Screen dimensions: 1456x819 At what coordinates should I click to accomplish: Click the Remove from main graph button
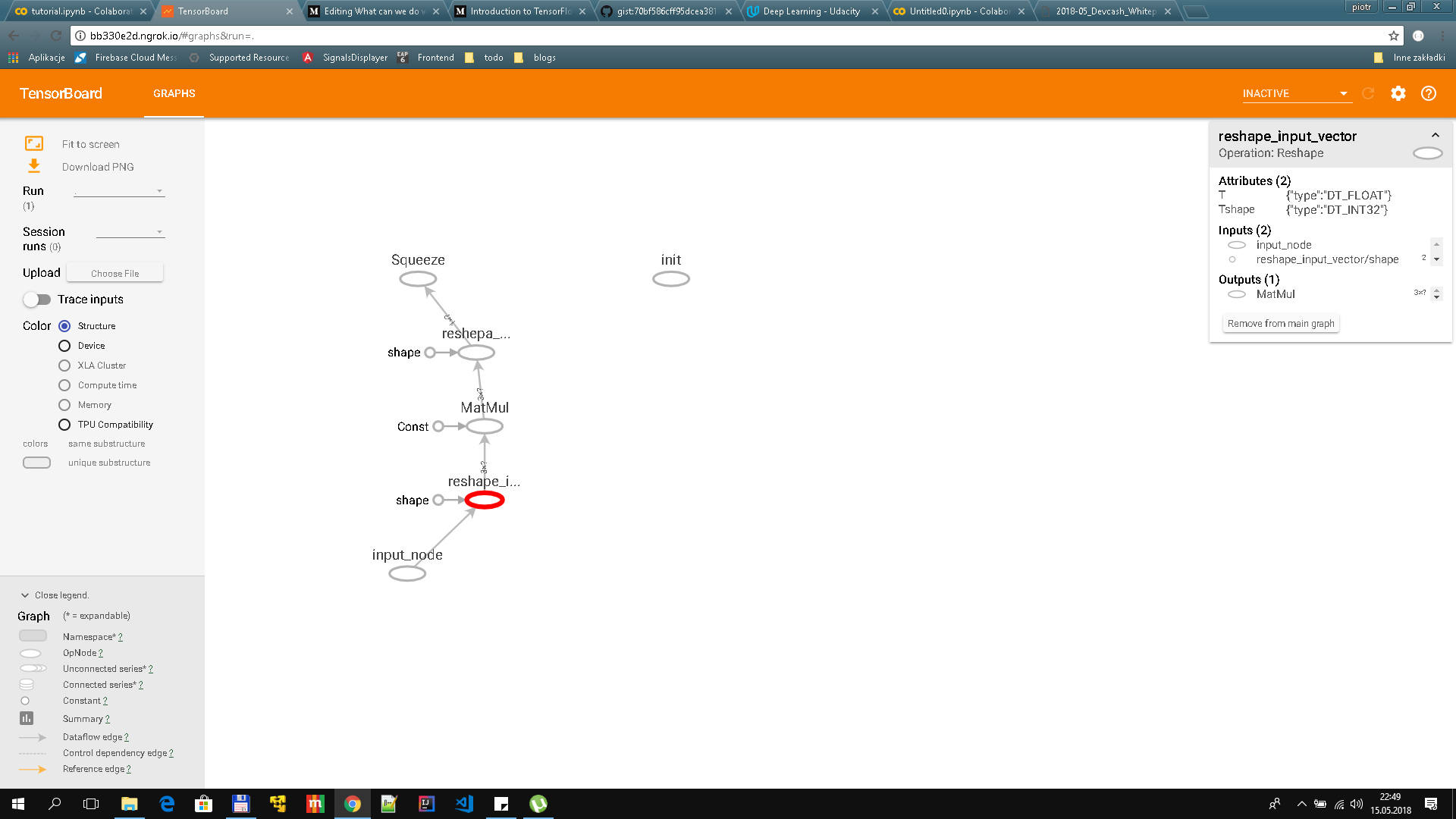pyautogui.click(x=1281, y=322)
